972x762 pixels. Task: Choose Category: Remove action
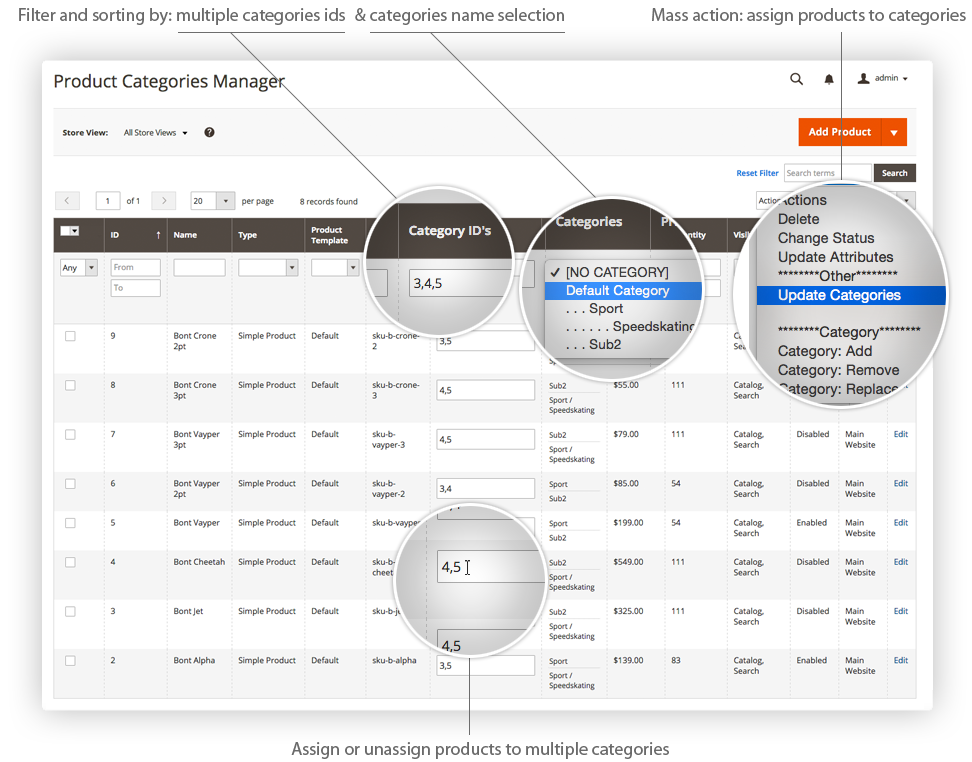click(x=838, y=370)
